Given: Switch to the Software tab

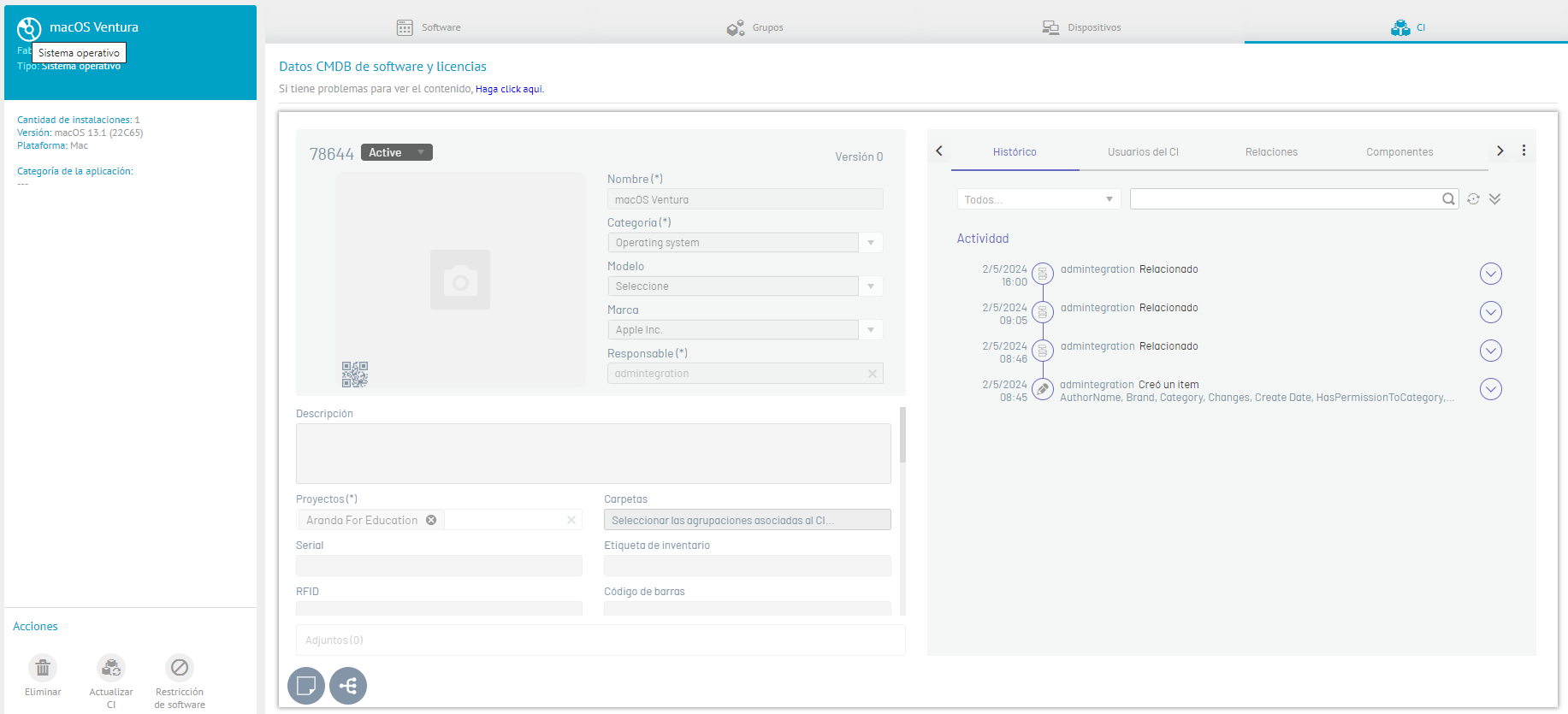Looking at the screenshot, I should 429,27.
